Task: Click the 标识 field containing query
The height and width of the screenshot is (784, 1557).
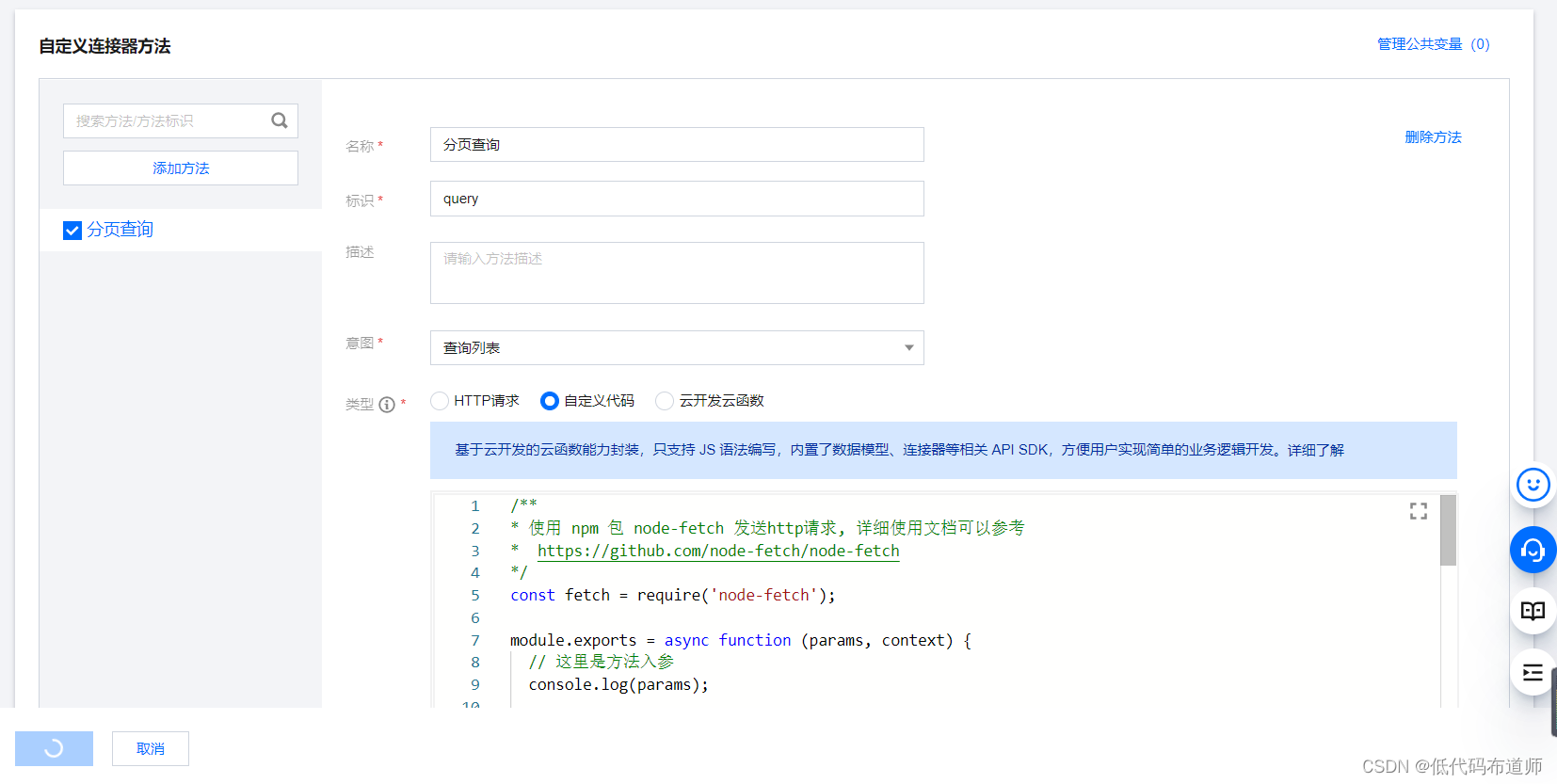Action: [677, 199]
